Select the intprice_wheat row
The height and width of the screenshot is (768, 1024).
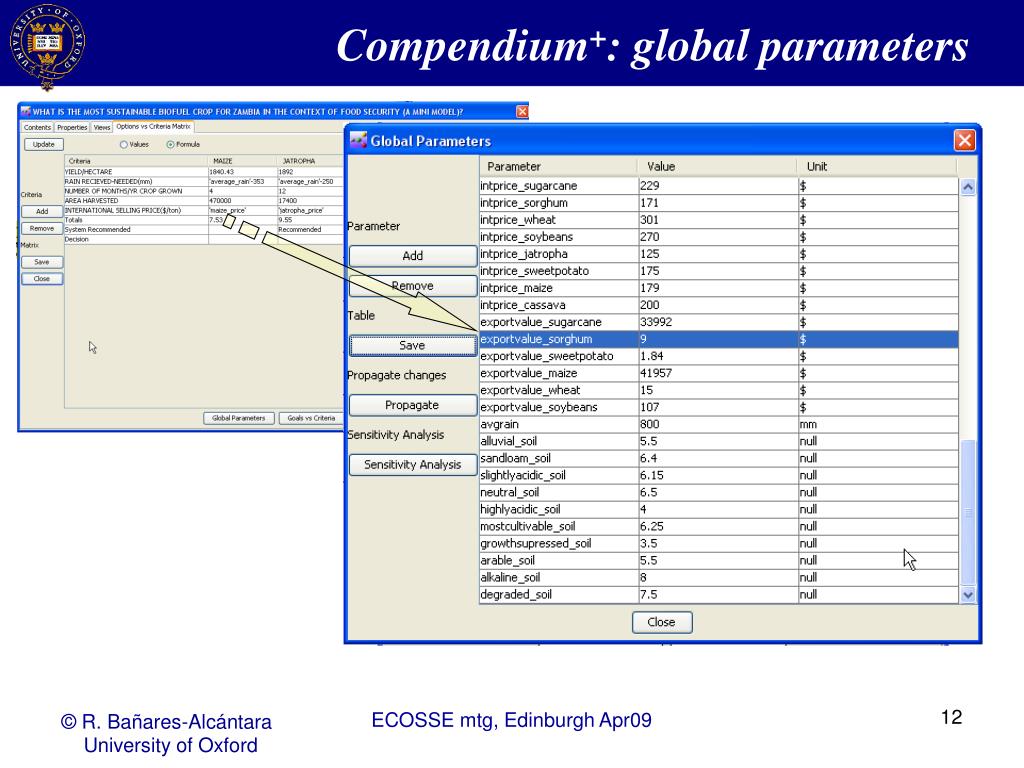coord(719,220)
